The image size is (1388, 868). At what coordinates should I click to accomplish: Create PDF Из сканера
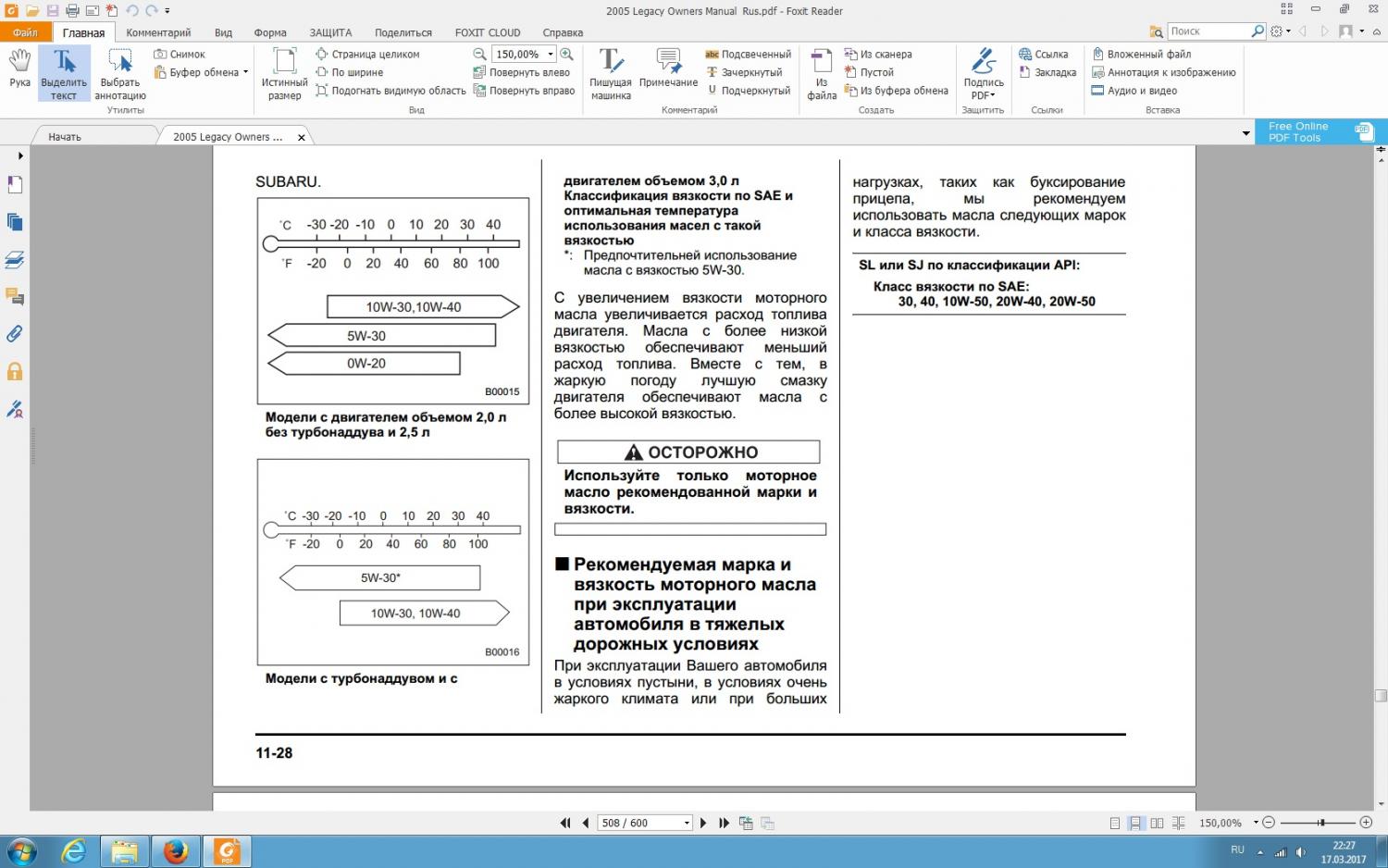(878, 55)
